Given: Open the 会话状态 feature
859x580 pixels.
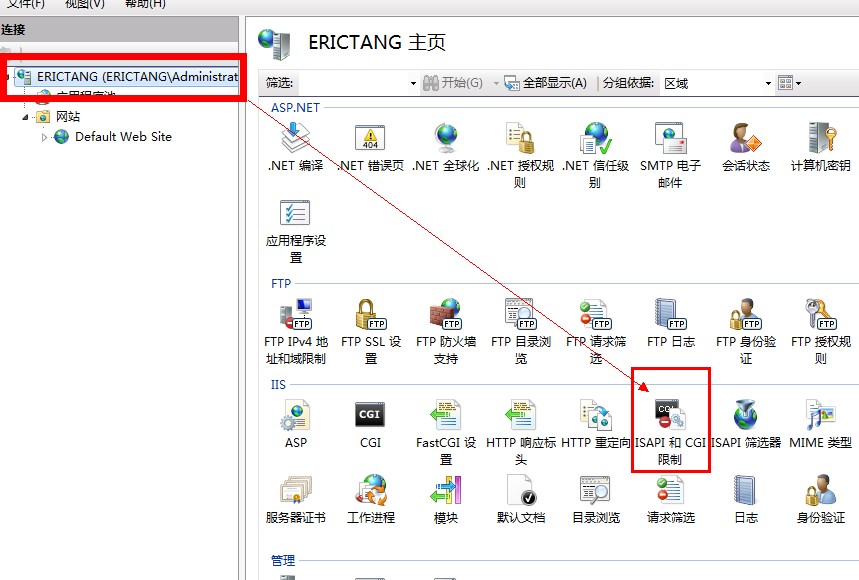Looking at the screenshot, I should click(x=746, y=147).
